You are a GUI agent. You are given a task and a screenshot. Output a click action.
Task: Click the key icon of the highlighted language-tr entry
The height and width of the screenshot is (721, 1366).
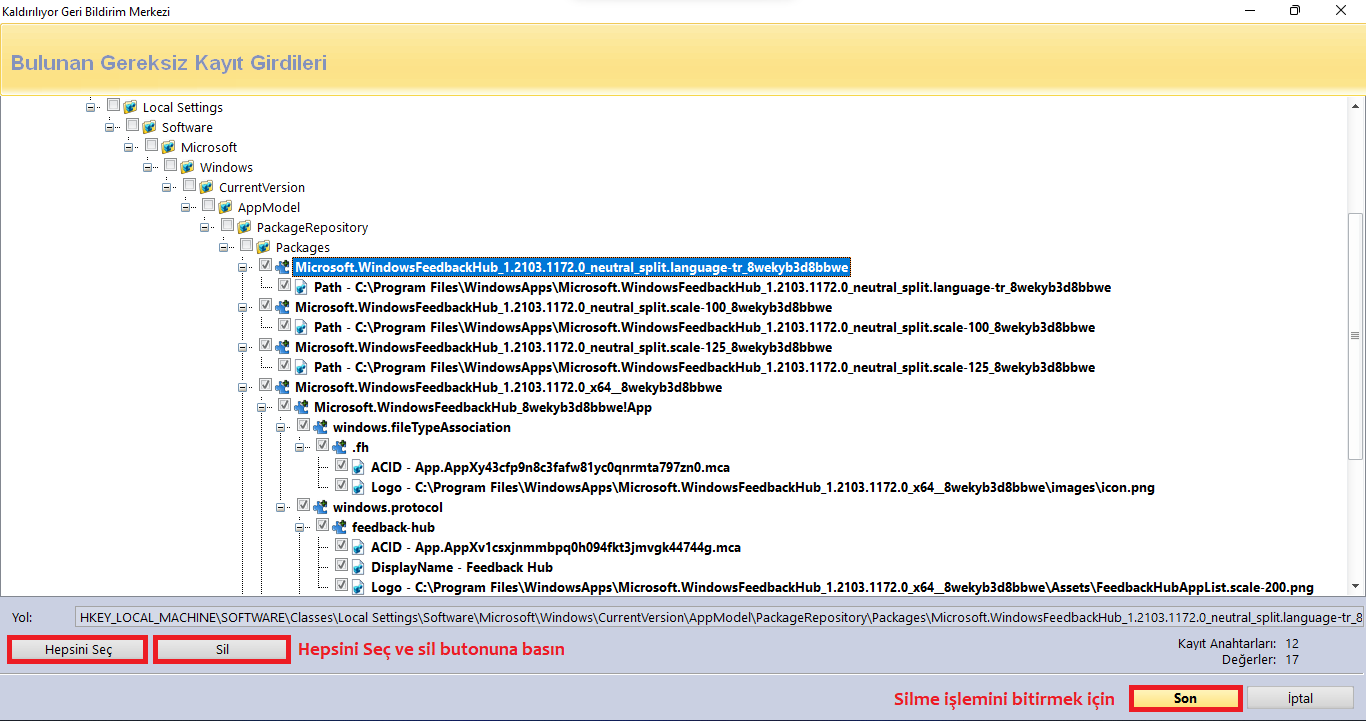[x=283, y=267]
